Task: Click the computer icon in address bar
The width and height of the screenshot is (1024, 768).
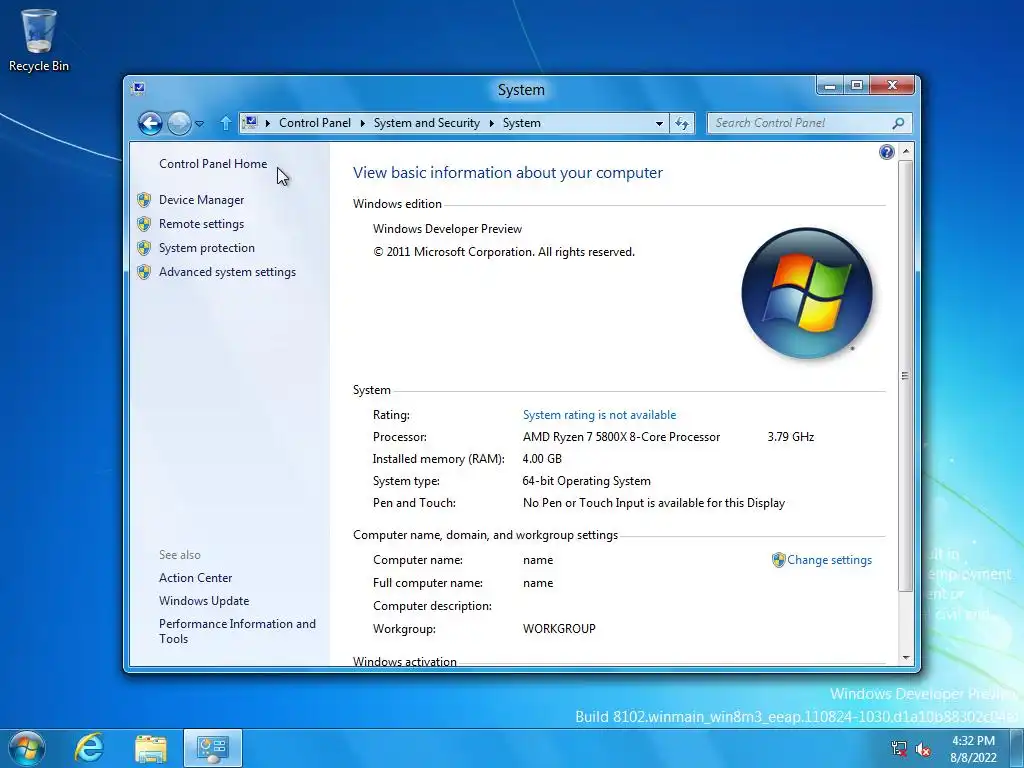Action: coord(249,123)
